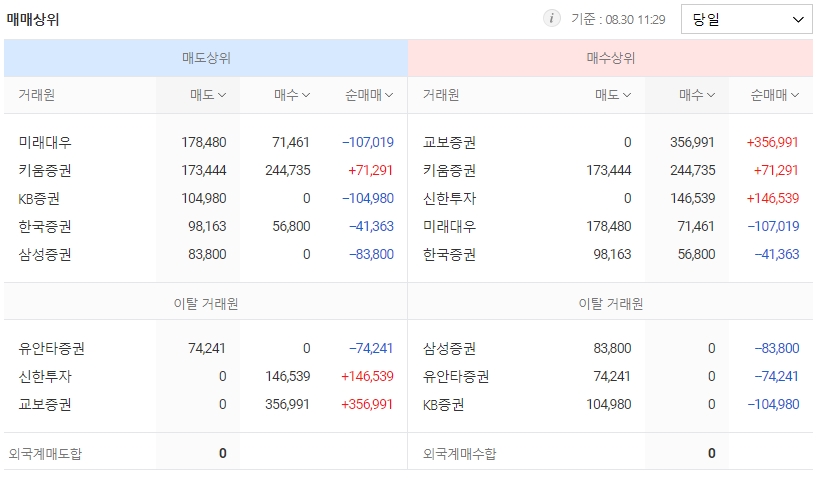Select KB증권 row in 매도상위 table

coord(206,199)
